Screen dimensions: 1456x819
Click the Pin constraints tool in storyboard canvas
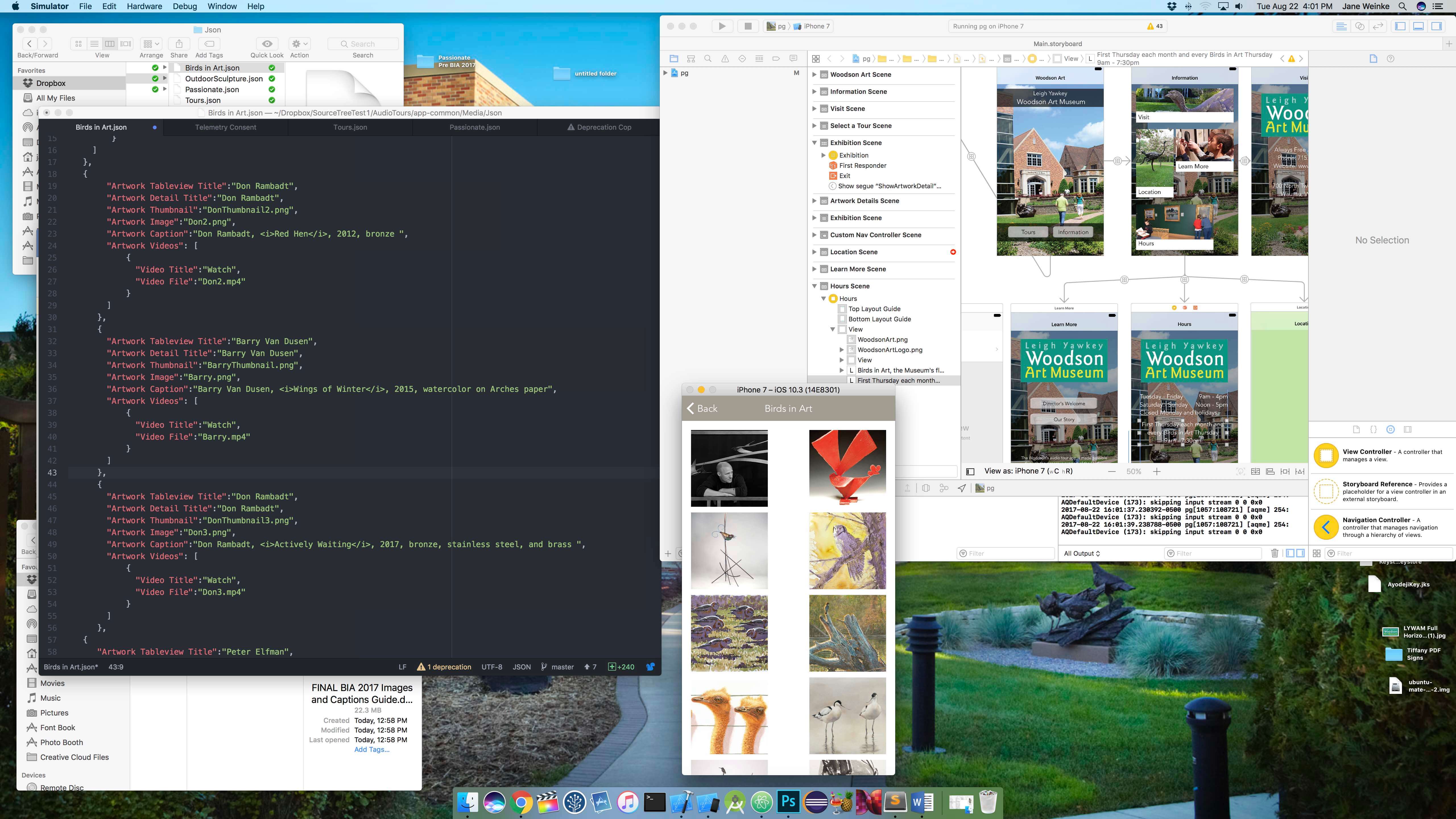click(x=1285, y=471)
